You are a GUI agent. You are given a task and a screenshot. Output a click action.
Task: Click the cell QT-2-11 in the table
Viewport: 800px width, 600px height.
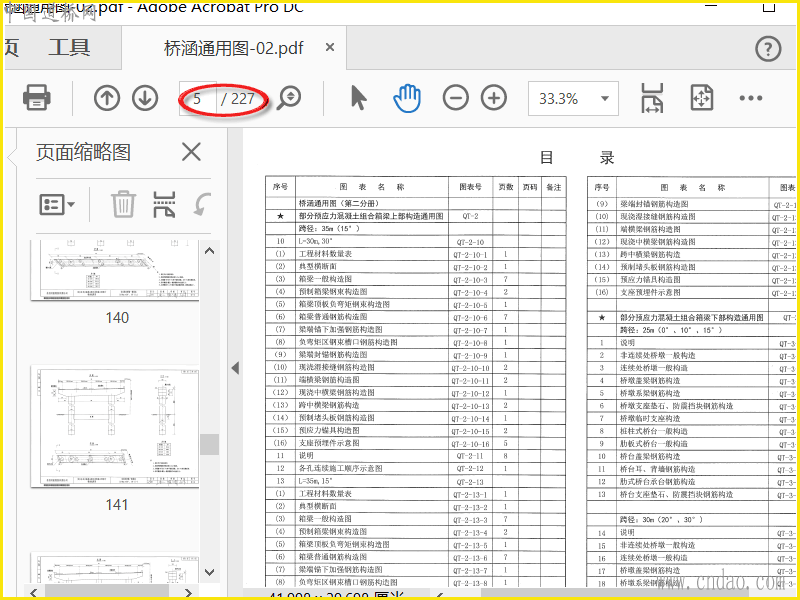pos(470,456)
